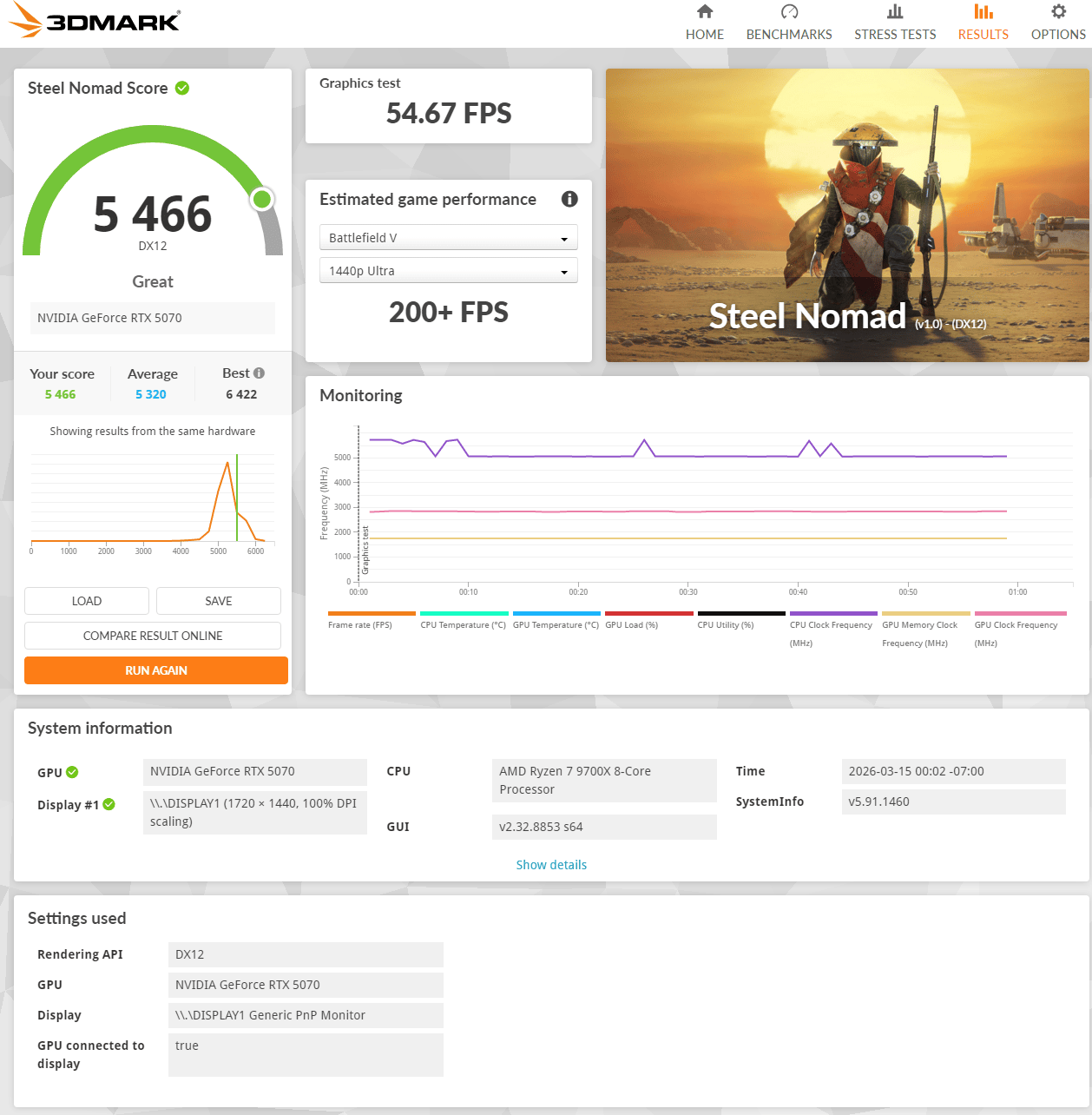Click the Graphics test 54.67 FPS value
The image size is (1092, 1115).
(449, 114)
